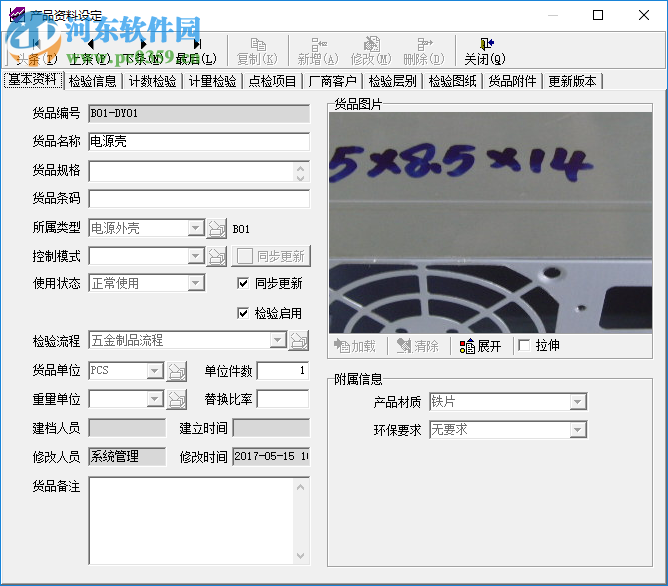Click the 替换比率 input field
This screenshot has width=668, height=586.
coord(283,399)
